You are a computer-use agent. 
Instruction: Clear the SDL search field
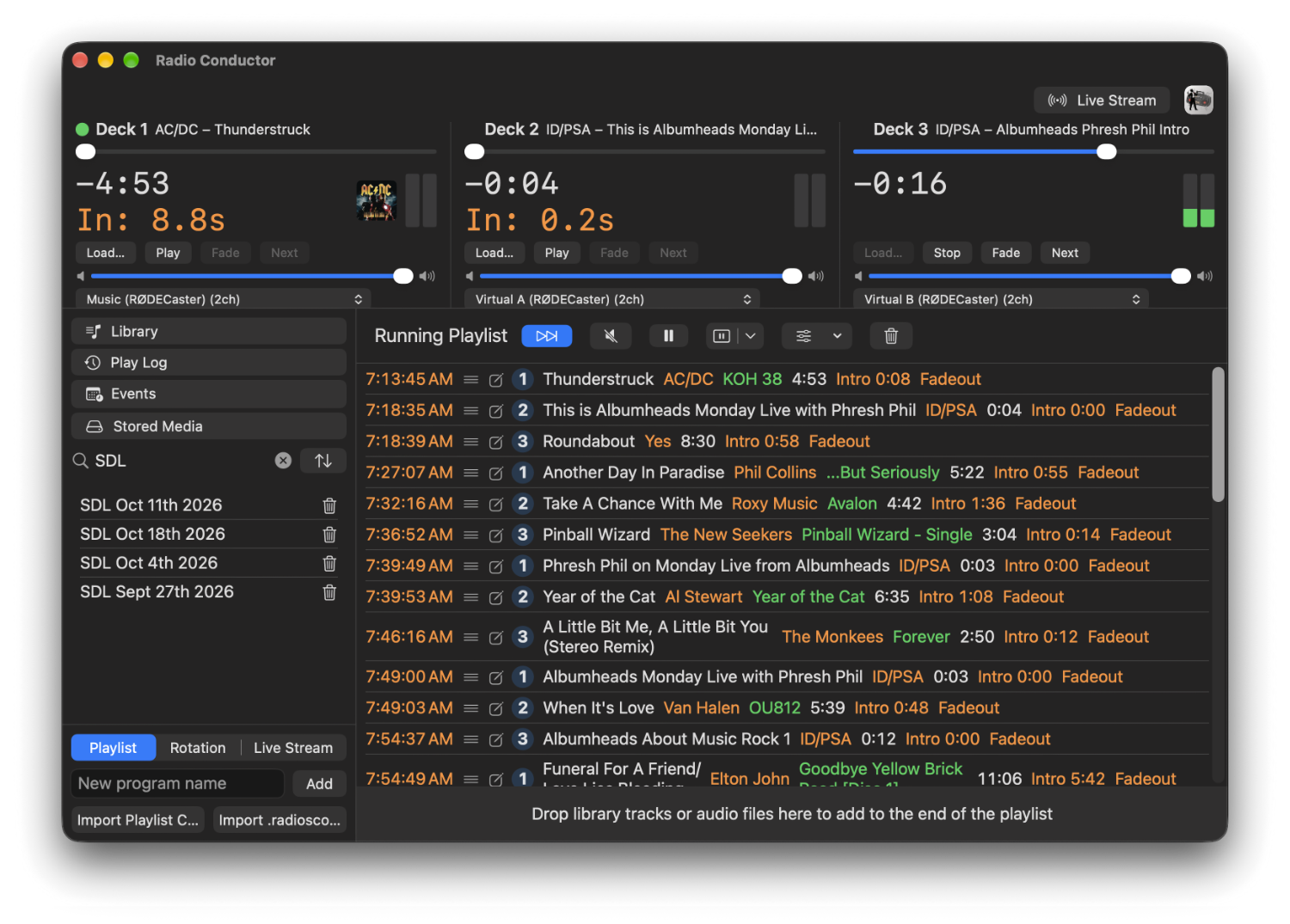[x=283, y=461]
